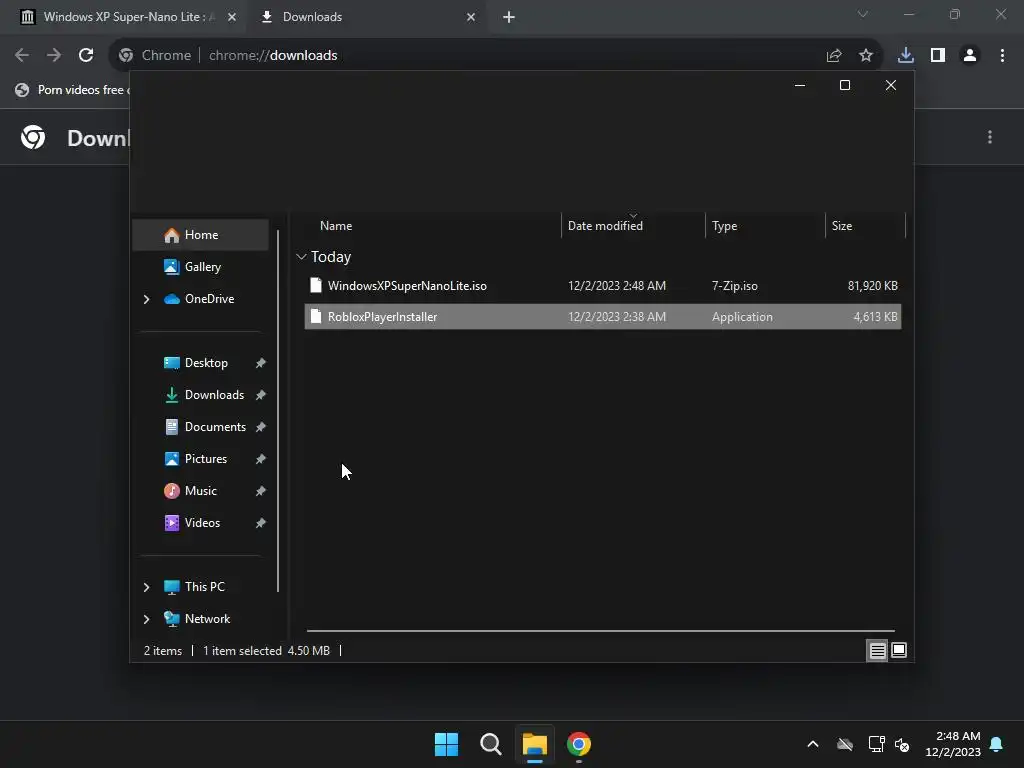The width and height of the screenshot is (1024, 768).
Task: Show hidden system tray icons
Action: tap(813, 744)
